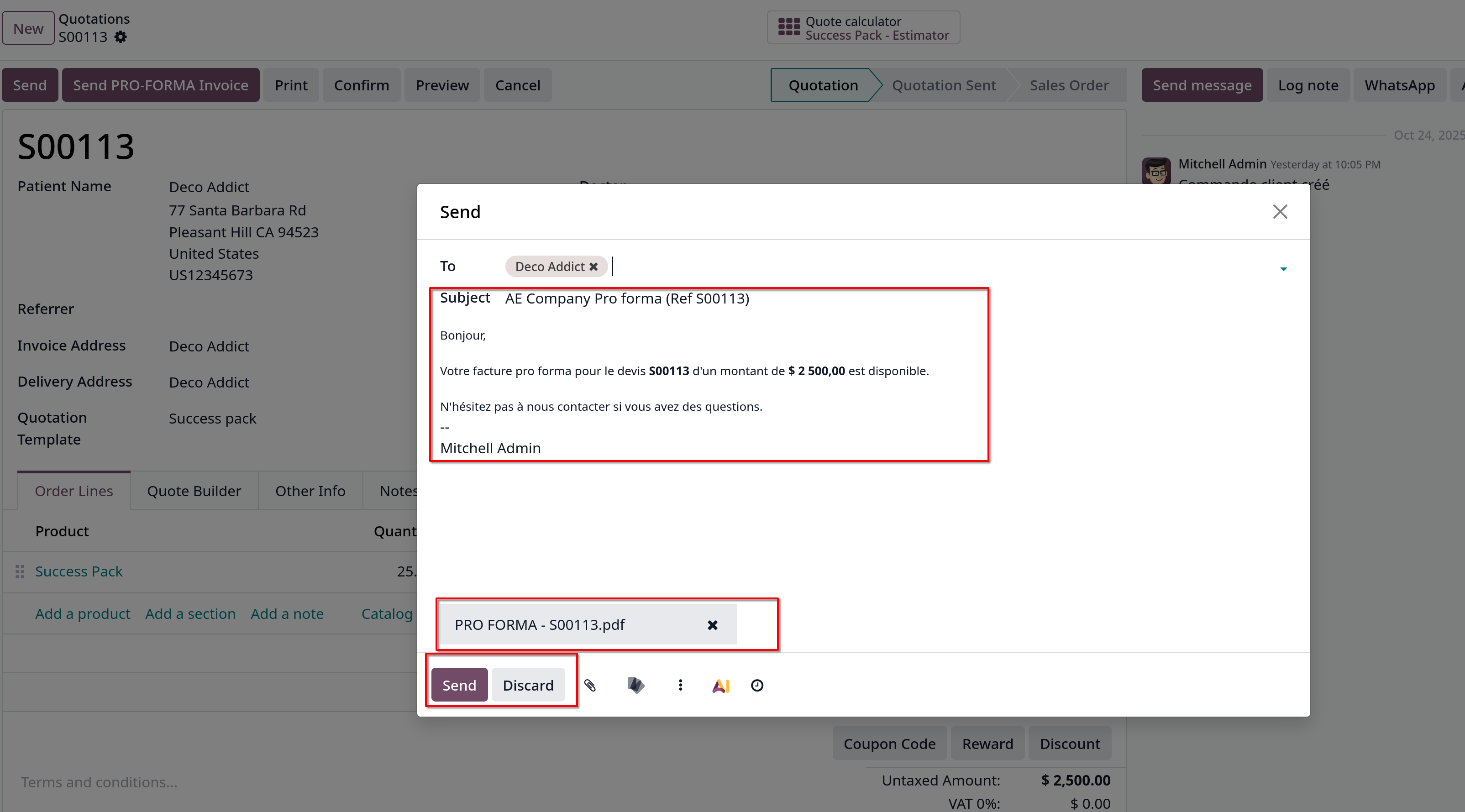Click the Catalog link

tap(387, 613)
